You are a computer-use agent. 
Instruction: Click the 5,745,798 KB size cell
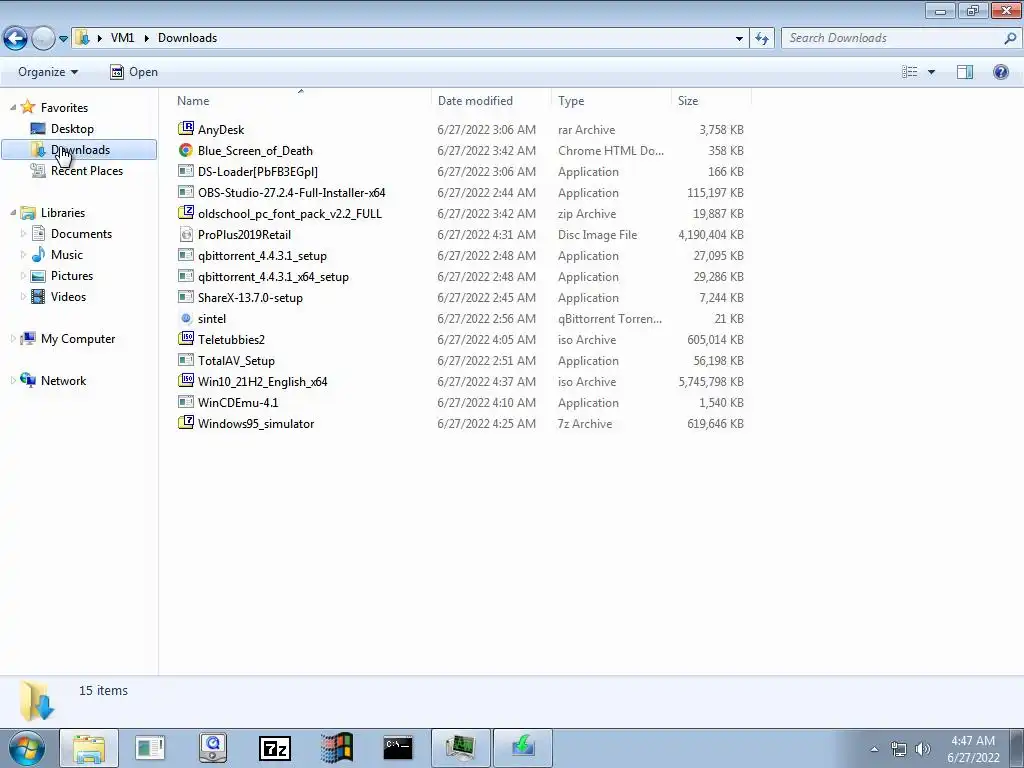point(711,381)
